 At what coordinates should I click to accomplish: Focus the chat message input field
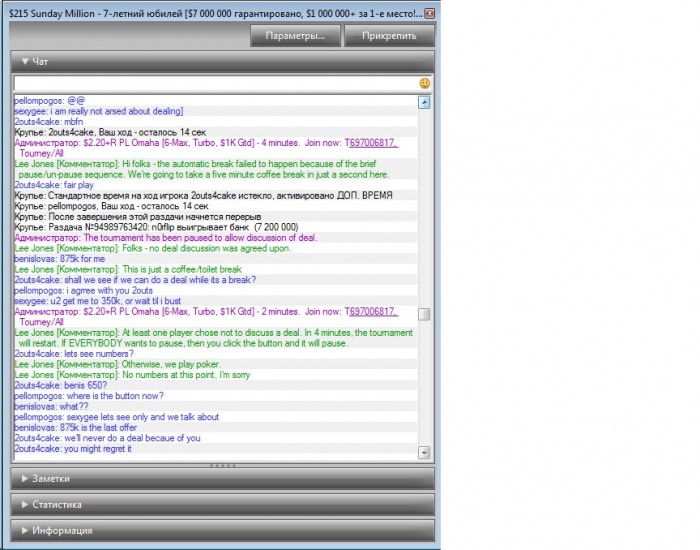click(x=216, y=83)
